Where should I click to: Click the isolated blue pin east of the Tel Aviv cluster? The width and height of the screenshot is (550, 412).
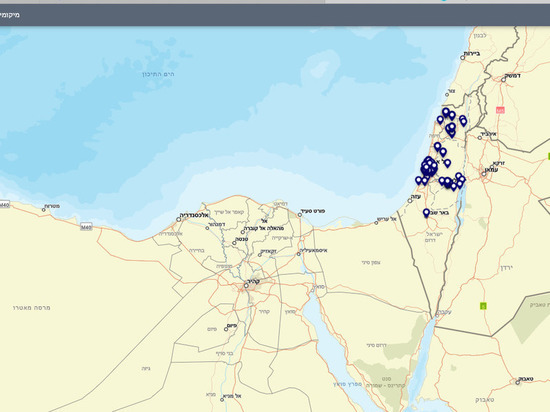[447, 163]
